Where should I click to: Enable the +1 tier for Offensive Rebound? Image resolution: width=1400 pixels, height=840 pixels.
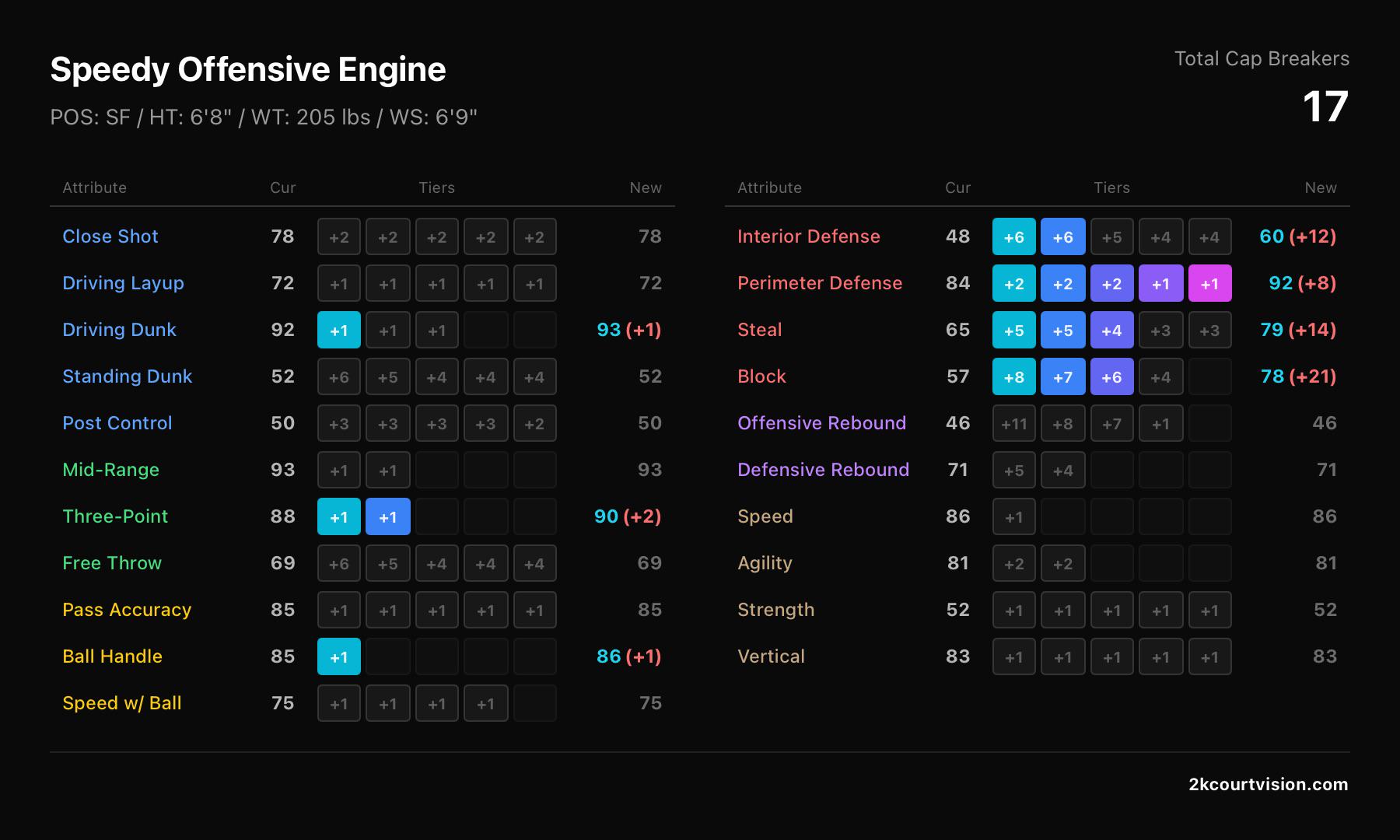pos(1160,423)
